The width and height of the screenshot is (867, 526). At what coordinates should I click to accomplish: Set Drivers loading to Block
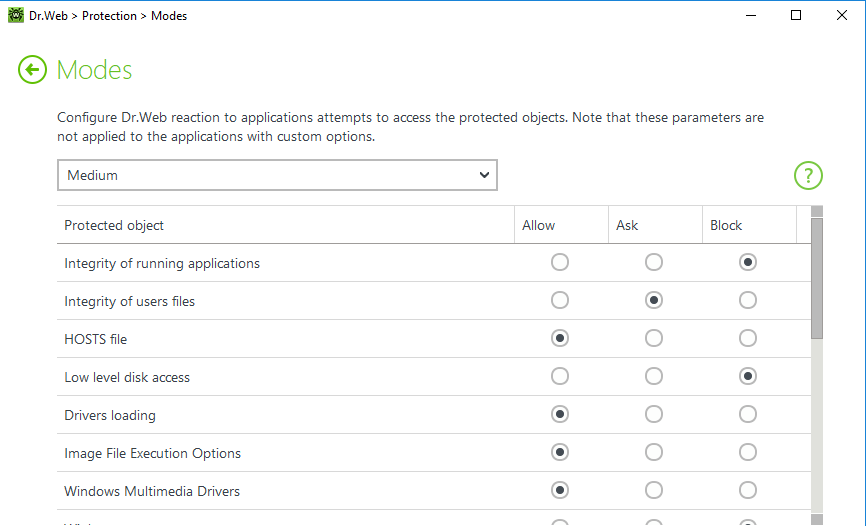click(x=748, y=414)
